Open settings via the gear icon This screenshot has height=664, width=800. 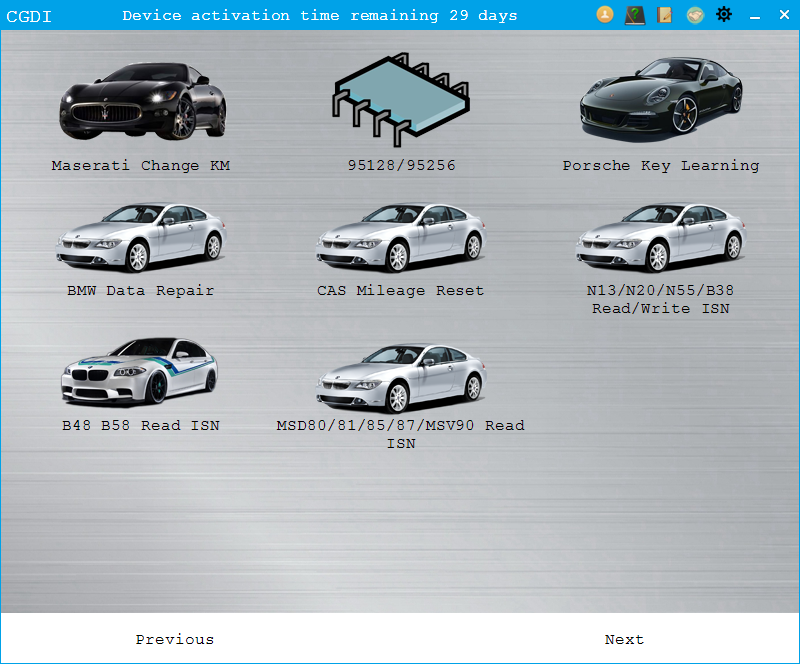(724, 14)
